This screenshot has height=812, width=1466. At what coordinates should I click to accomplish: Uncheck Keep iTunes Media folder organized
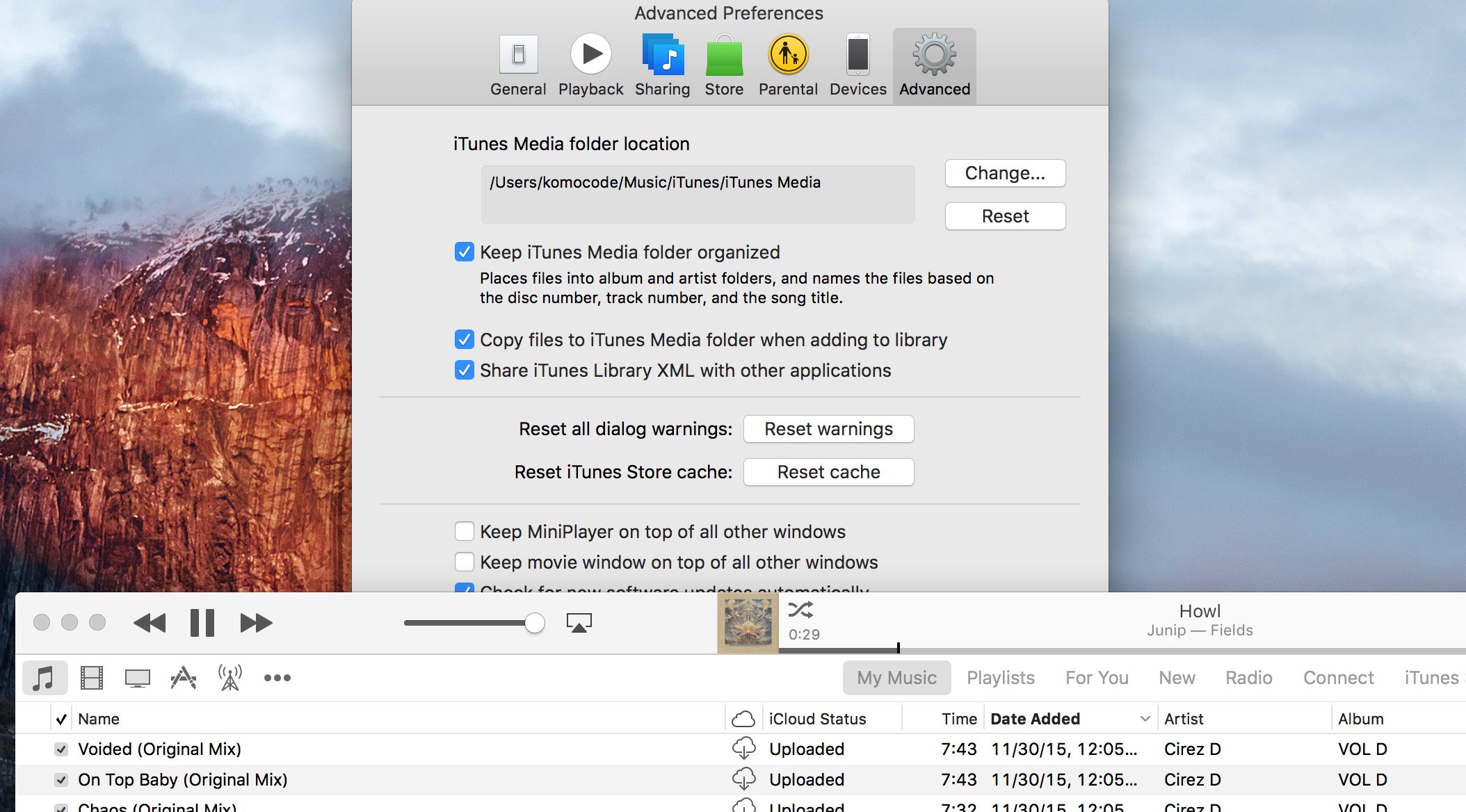coord(465,252)
